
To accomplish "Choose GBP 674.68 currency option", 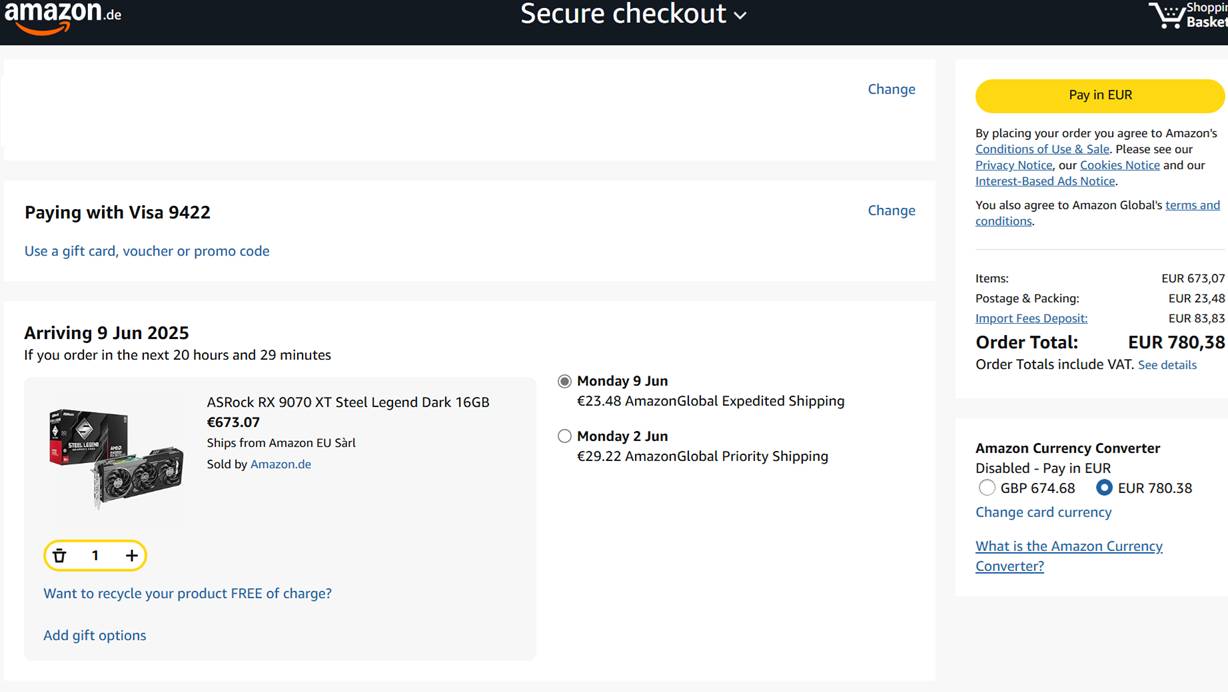I will pos(987,488).
